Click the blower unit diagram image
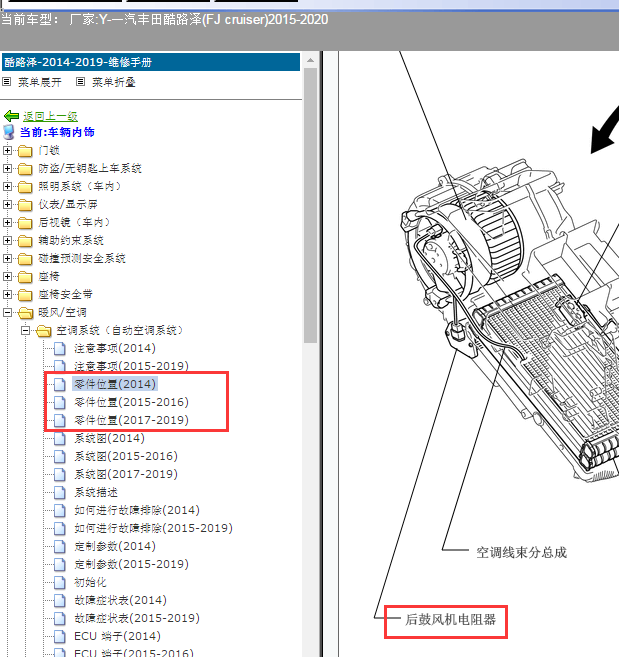 [509, 321]
